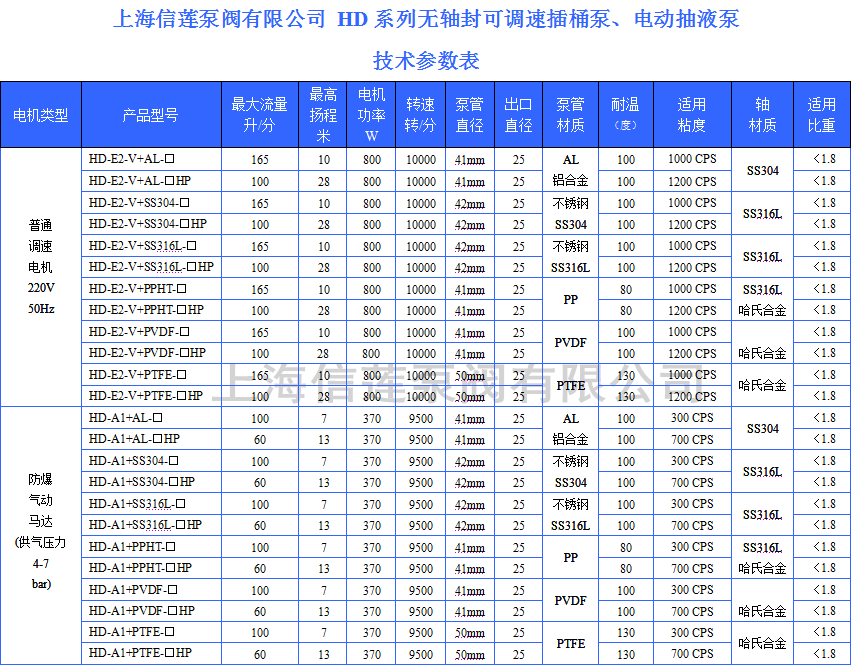
Task: Click model cell HD-E2-V+PVDF-□HP
Action: pyautogui.click(x=151, y=353)
